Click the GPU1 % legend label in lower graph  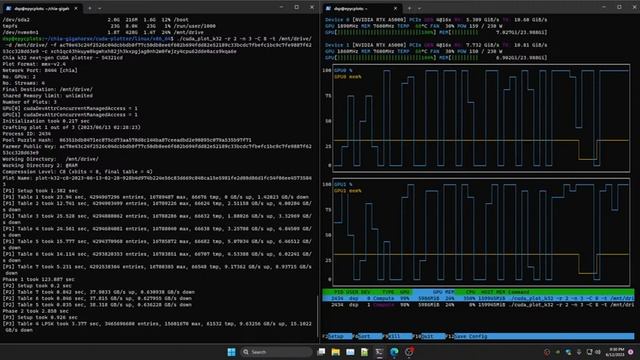click(x=342, y=184)
